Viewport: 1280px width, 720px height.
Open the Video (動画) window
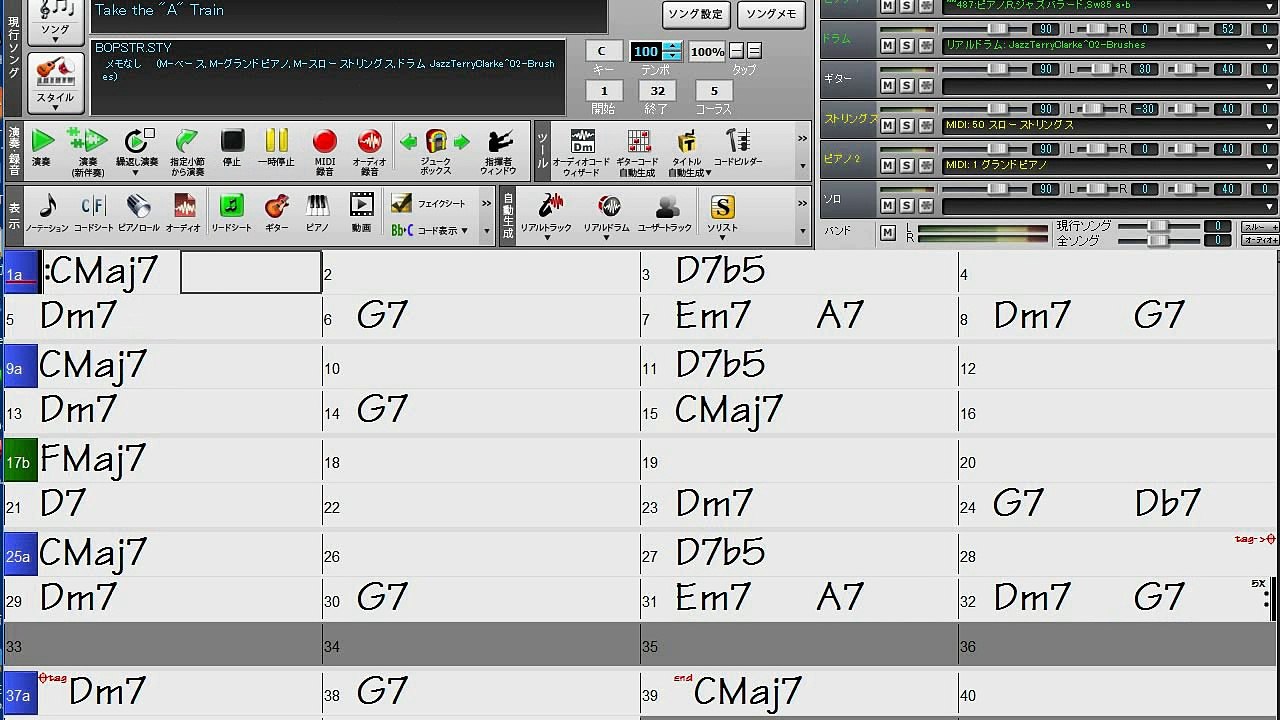pos(361,213)
